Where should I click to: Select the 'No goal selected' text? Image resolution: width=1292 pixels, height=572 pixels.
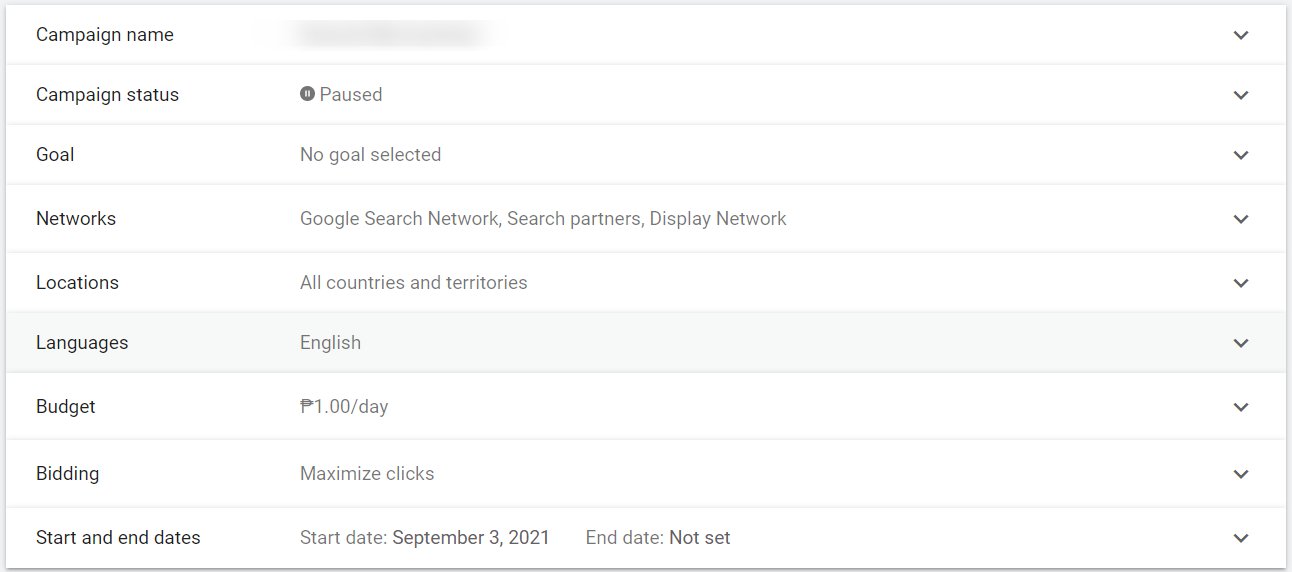tap(370, 154)
